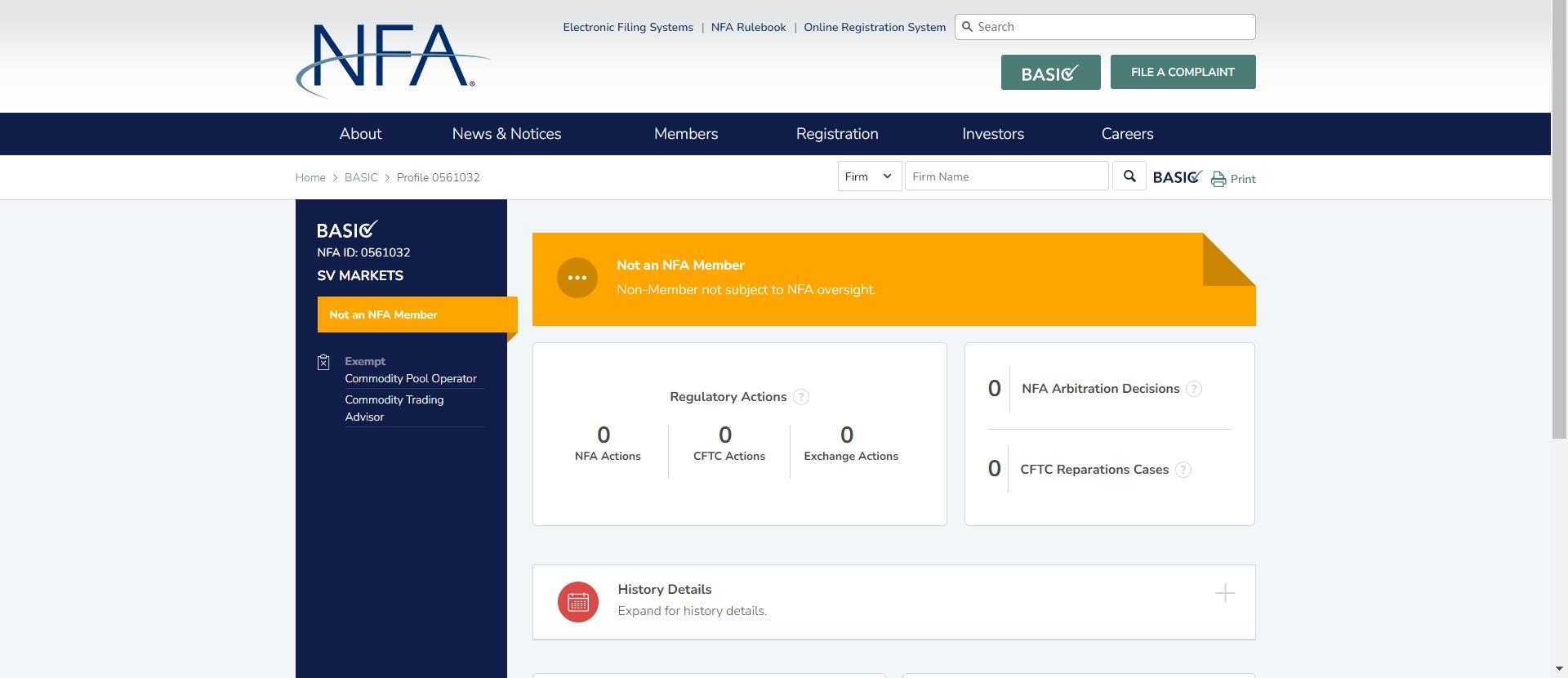The image size is (1568, 678).
Task: Click the help icon beside Regulatory Actions
Action: [801, 397]
